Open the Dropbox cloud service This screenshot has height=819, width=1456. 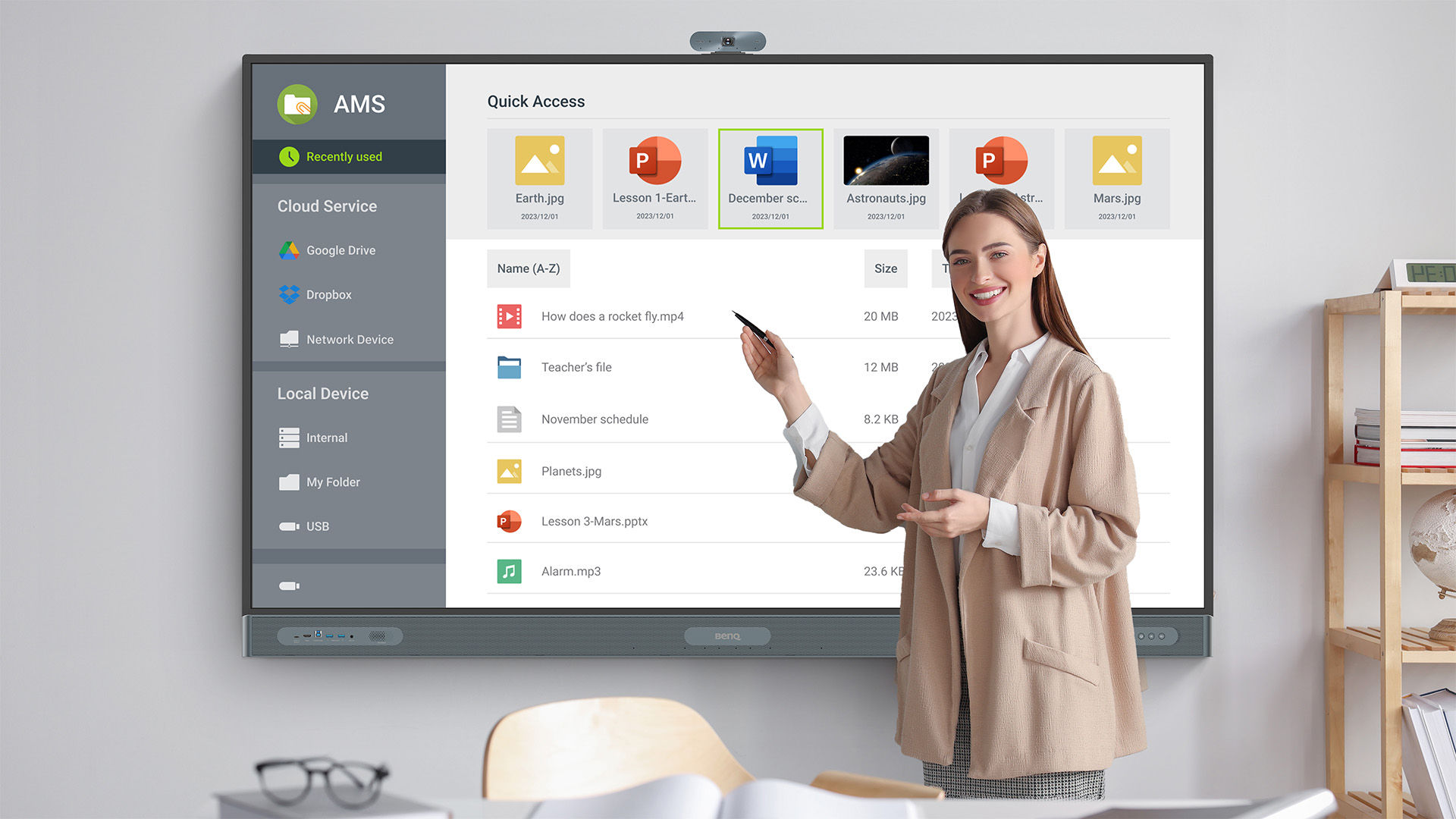click(316, 294)
